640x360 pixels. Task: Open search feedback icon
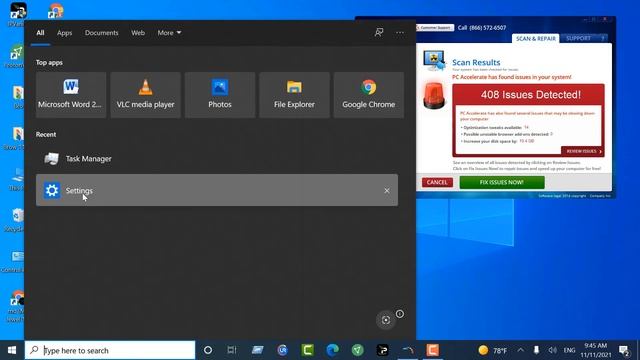click(x=379, y=32)
